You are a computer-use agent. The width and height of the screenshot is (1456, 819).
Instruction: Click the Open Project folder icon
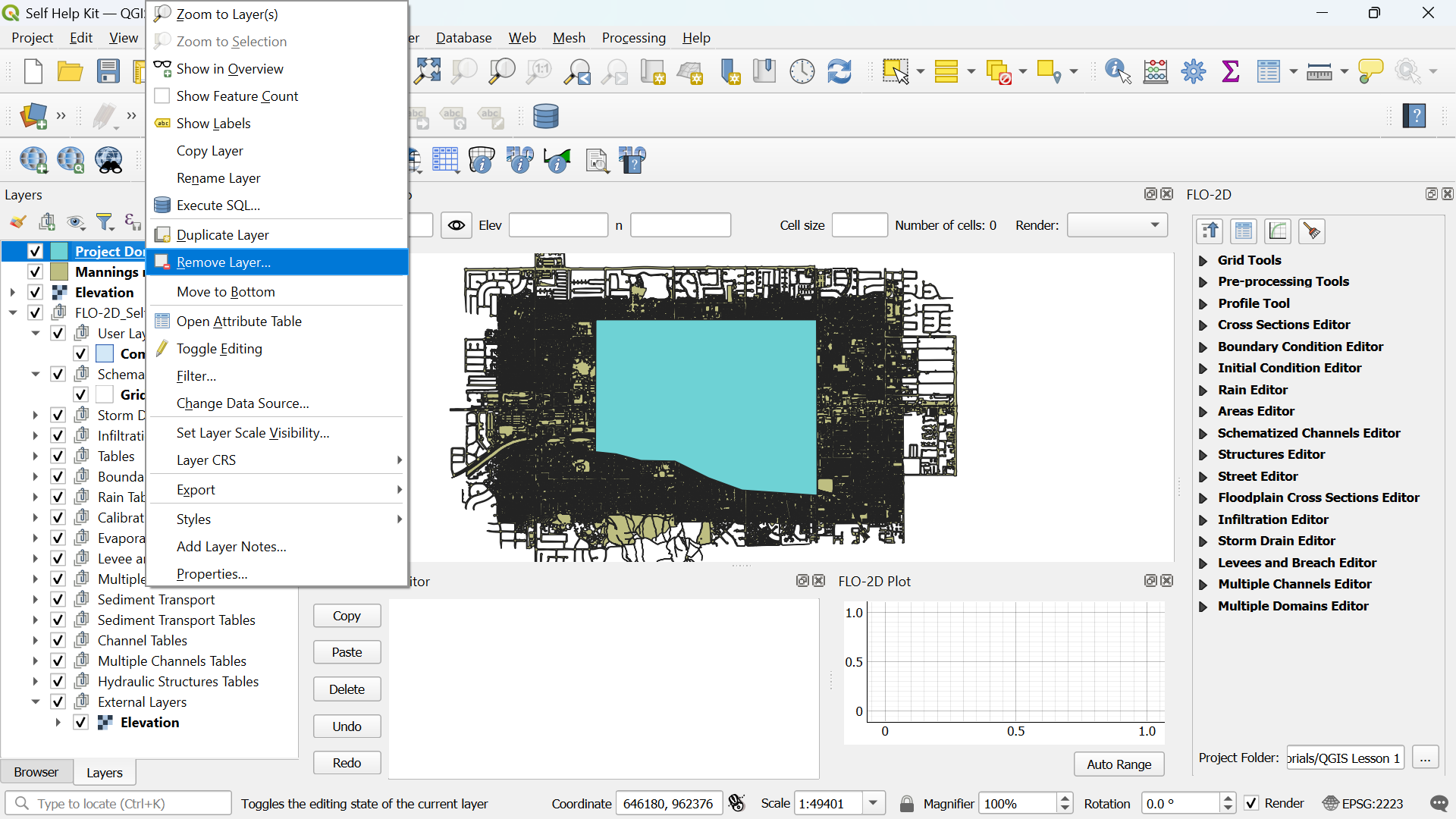point(70,72)
